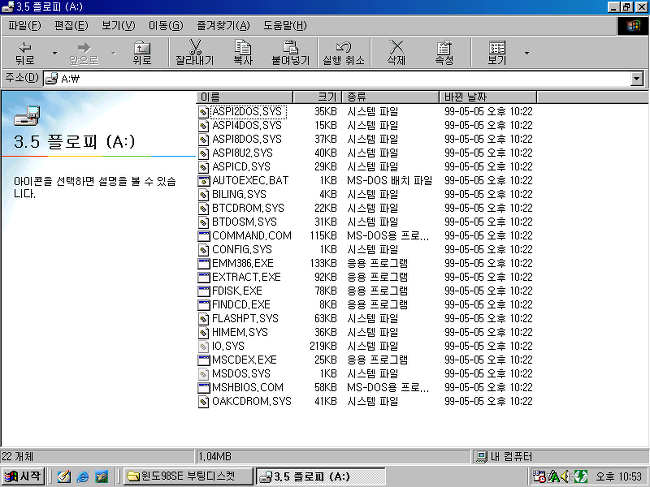Click the Delete (삭제) X icon
650x487 pixels.
pos(396,47)
